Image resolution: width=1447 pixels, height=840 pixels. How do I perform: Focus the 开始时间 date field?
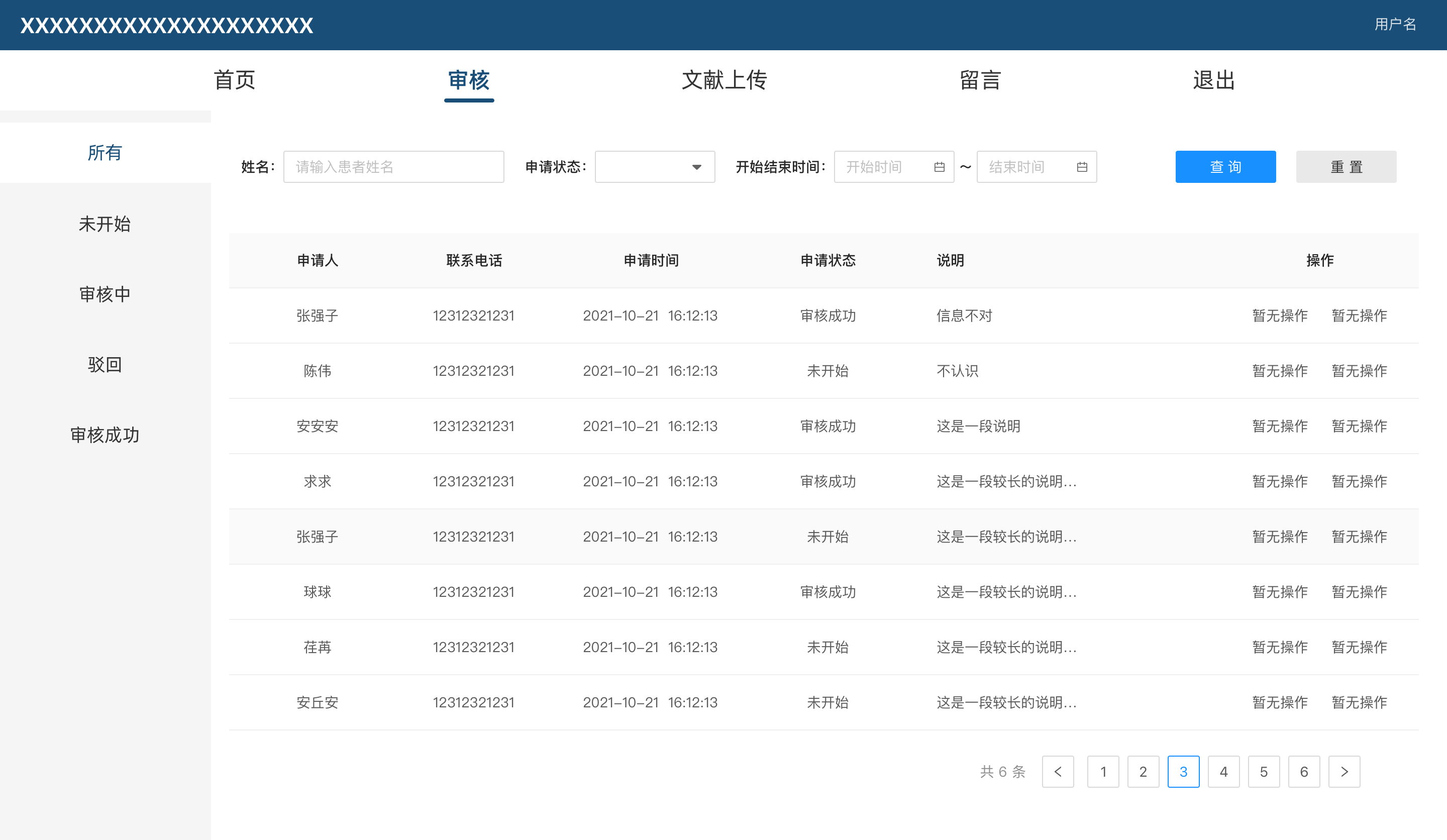coord(894,167)
